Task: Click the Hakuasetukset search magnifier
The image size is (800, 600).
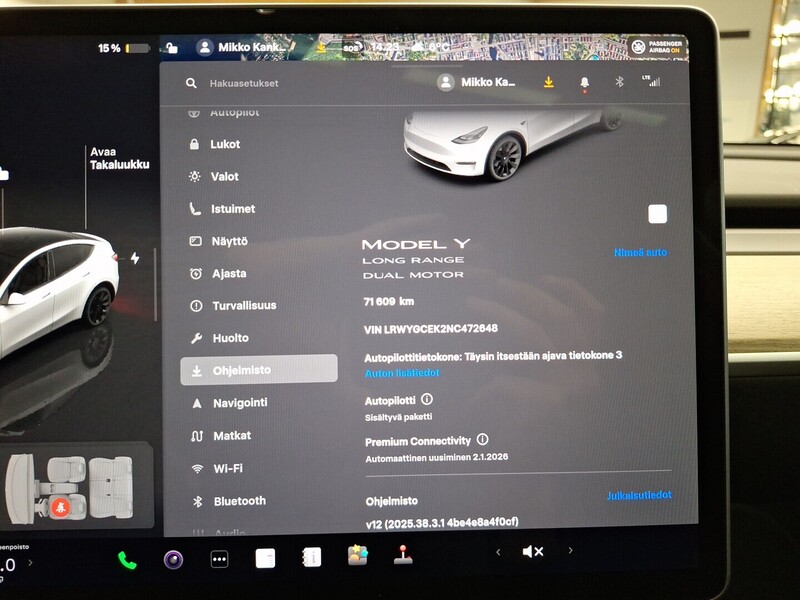Action: 190,83
